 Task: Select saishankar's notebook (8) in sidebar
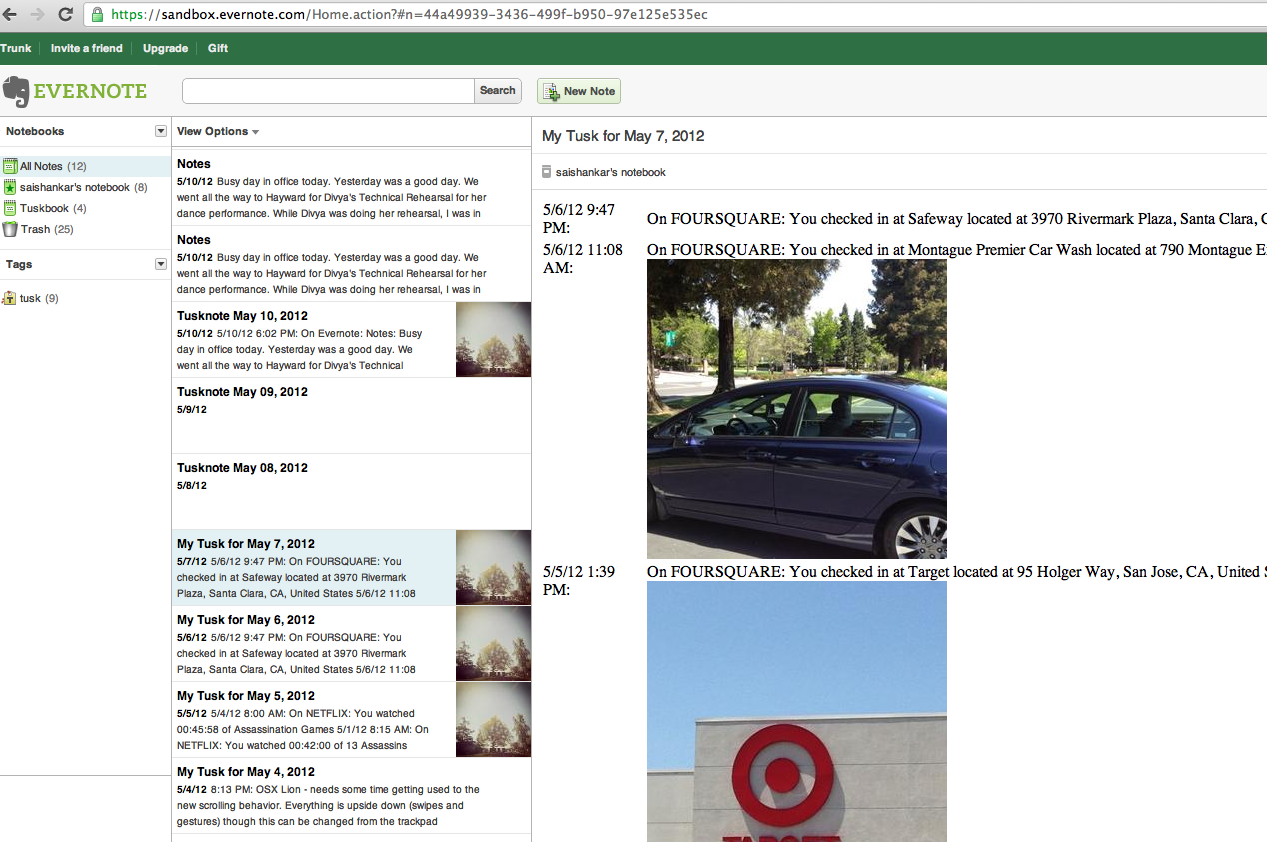(x=84, y=187)
